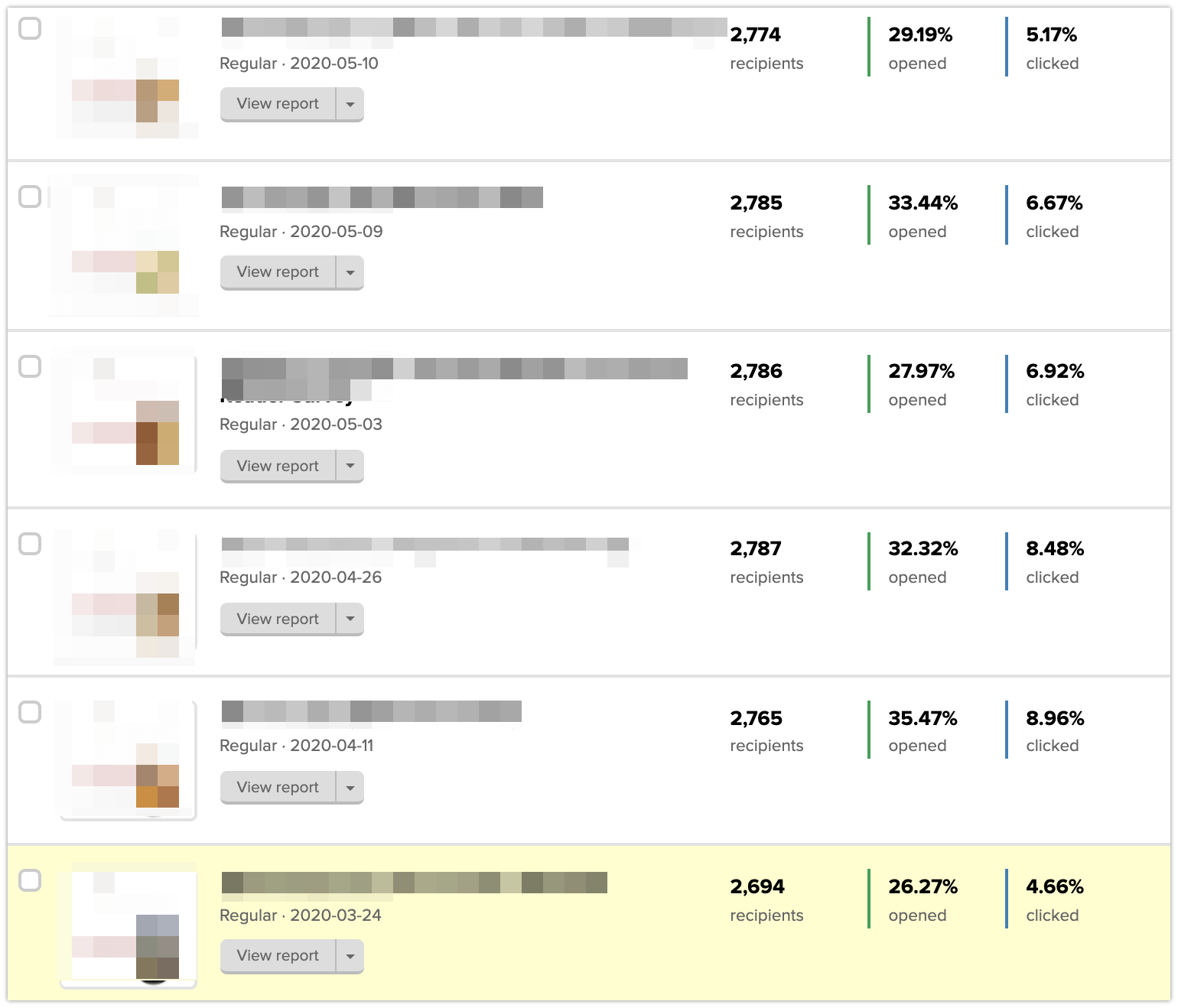View report for the 2020-05-09 campaign
This screenshot has height=1008, width=1178.
coord(278,272)
